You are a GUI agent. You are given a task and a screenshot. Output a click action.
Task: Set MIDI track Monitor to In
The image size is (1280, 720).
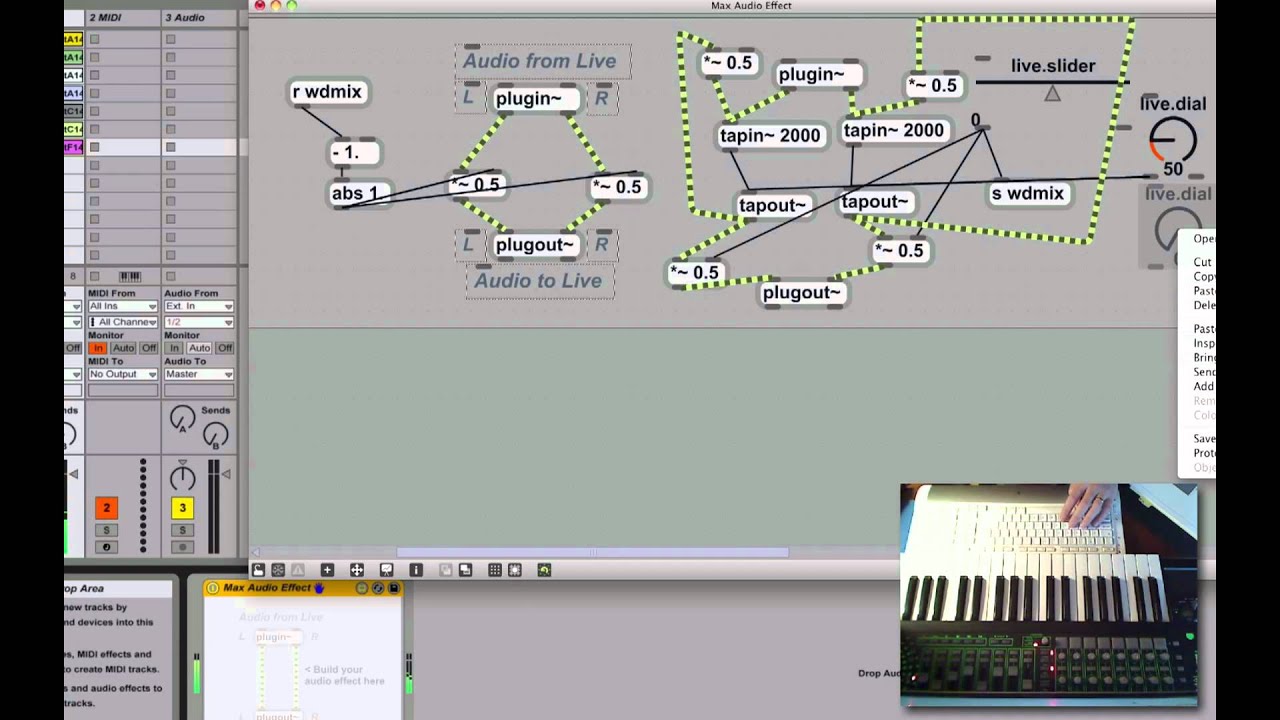pos(98,348)
